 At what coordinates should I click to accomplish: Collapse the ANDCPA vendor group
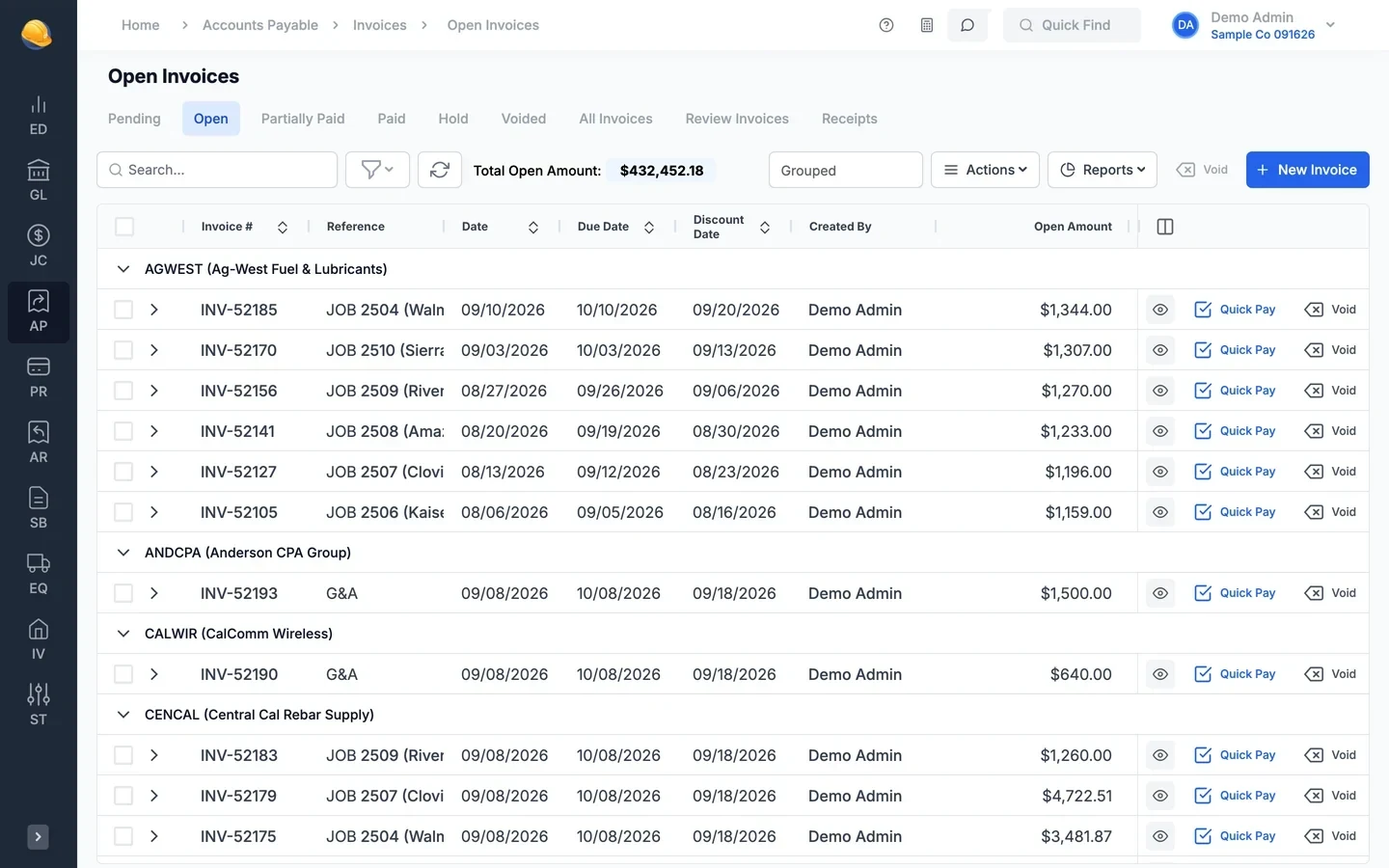[123, 553]
